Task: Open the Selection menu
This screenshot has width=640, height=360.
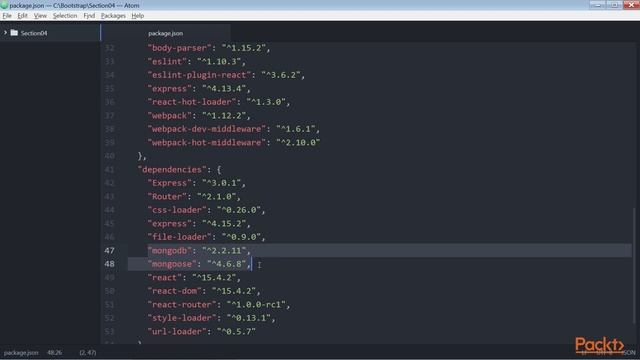Action: [65, 16]
